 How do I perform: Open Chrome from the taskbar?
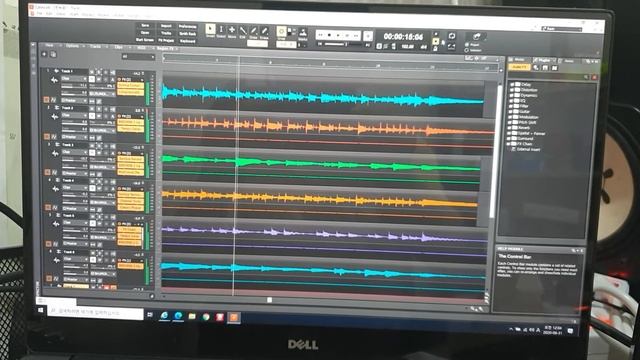click(206, 317)
